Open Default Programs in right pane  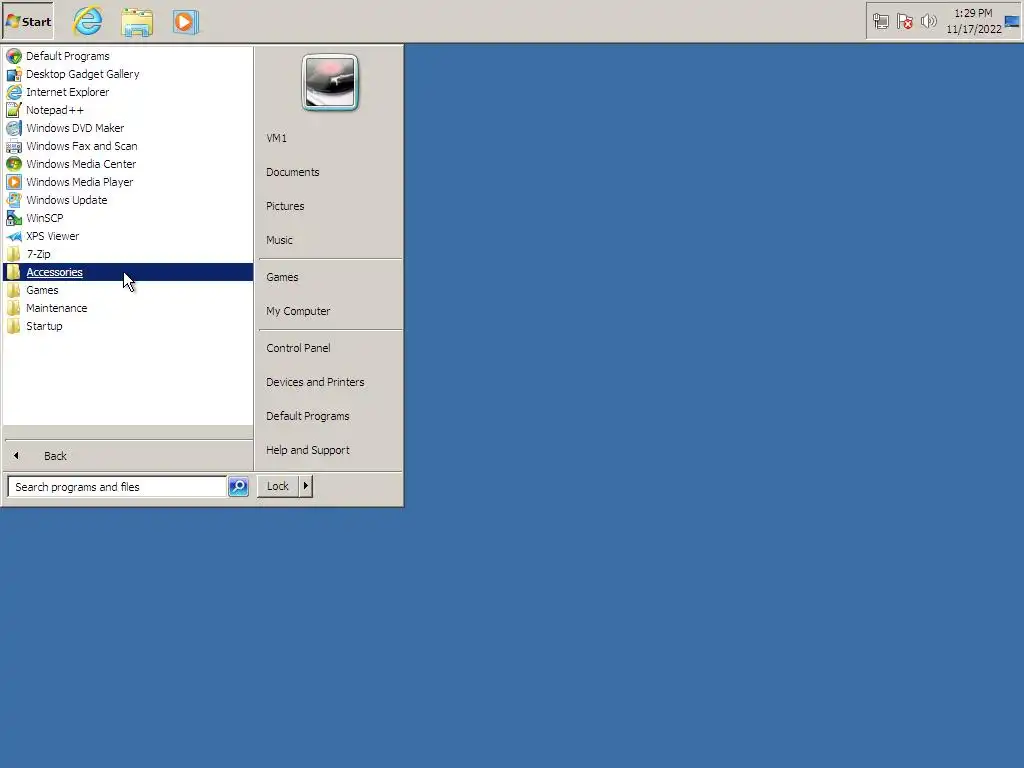click(x=308, y=416)
